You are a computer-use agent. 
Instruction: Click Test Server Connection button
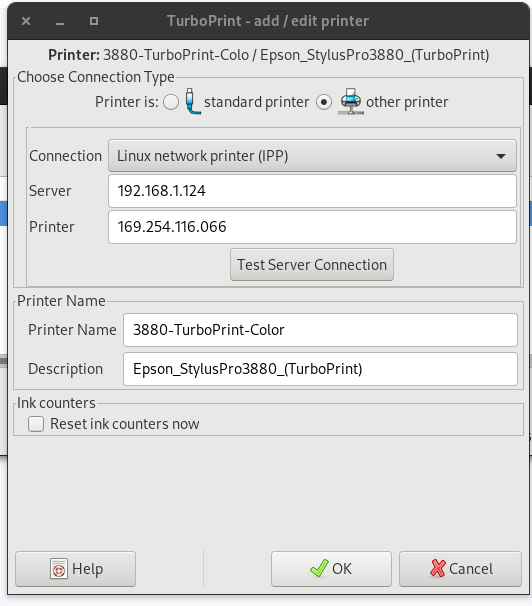tap(312, 265)
